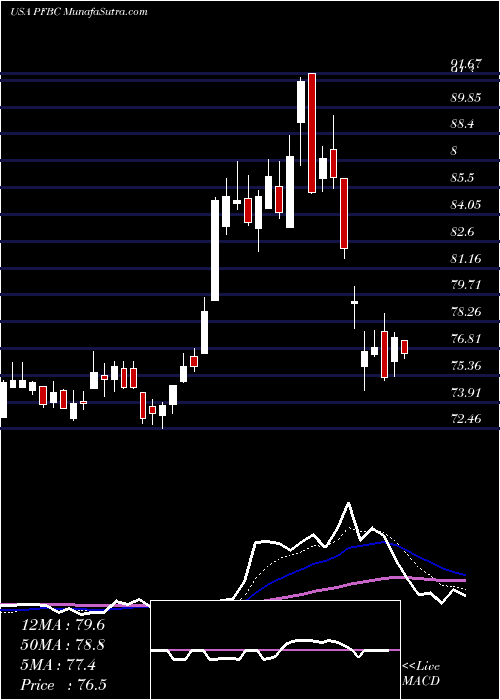Click the 5MA : 77.4 readout
The height and width of the screenshot is (700, 500).
tap(58, 666)
